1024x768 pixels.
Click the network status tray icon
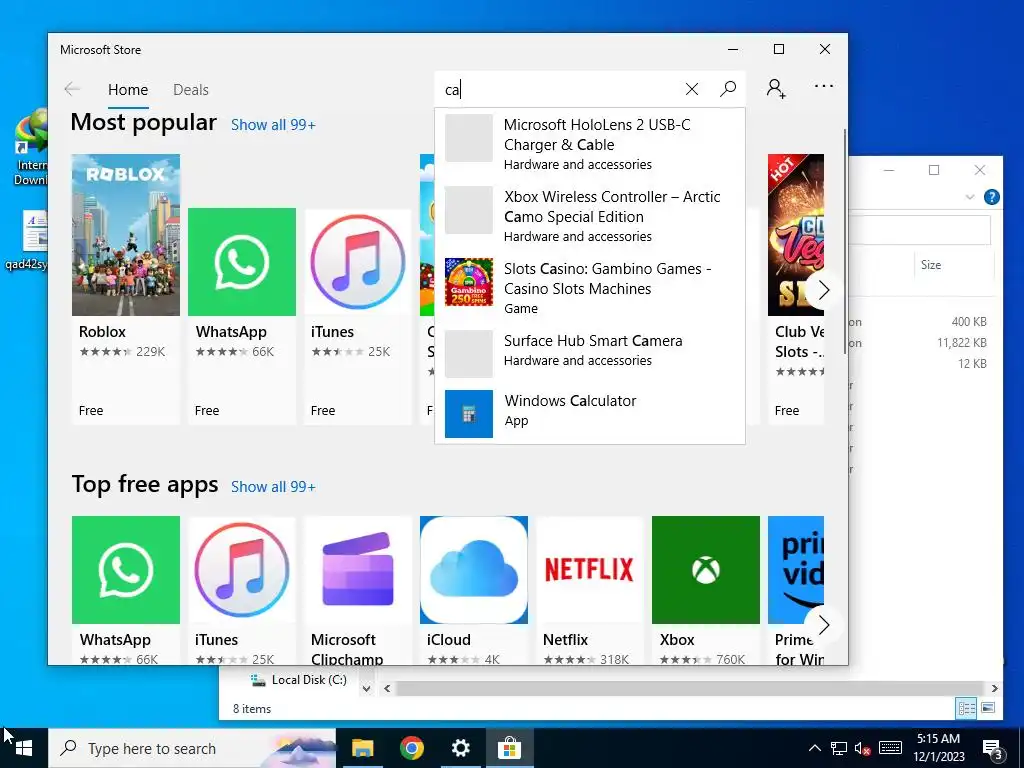click(839, 748)
